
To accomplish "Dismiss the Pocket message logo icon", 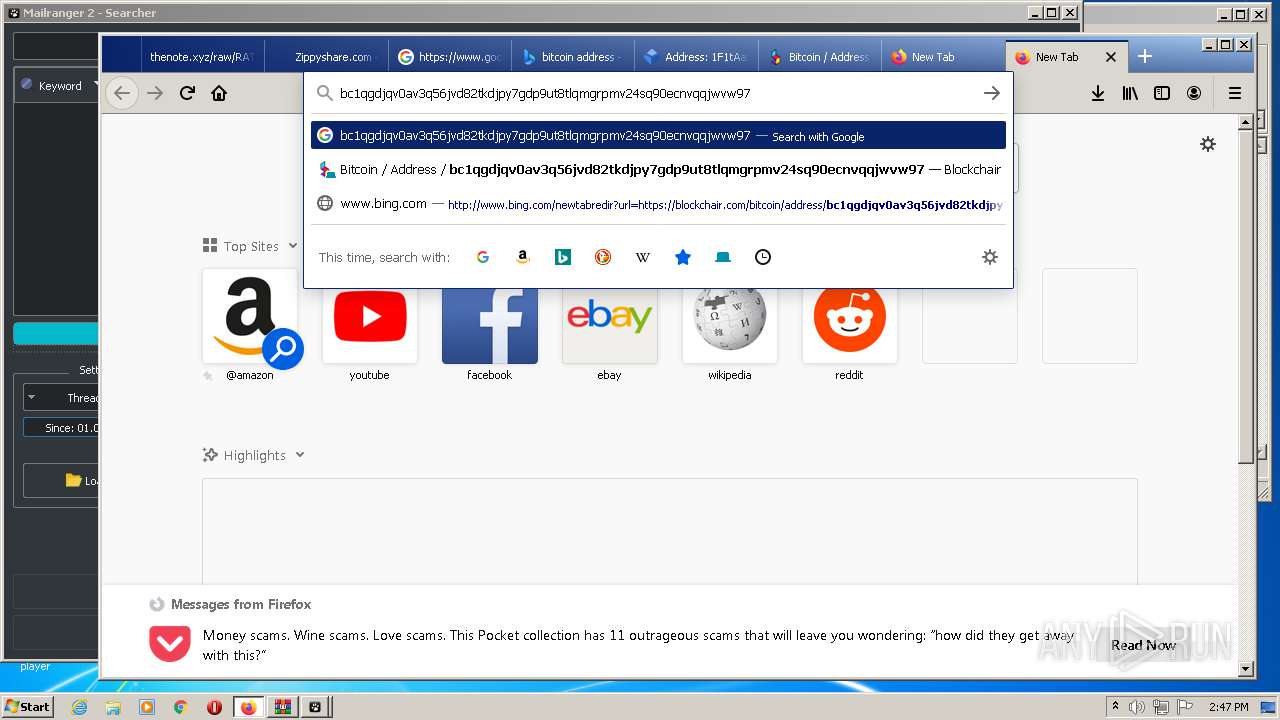I will pos(169,642).
